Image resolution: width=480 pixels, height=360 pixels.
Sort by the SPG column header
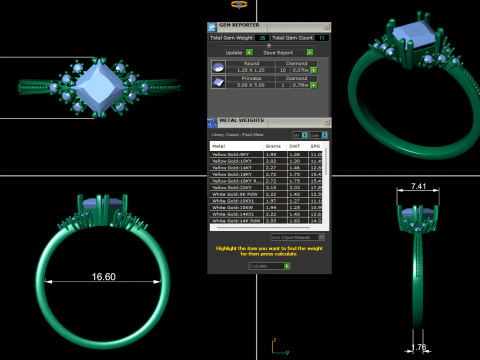[x=315, y=146]
